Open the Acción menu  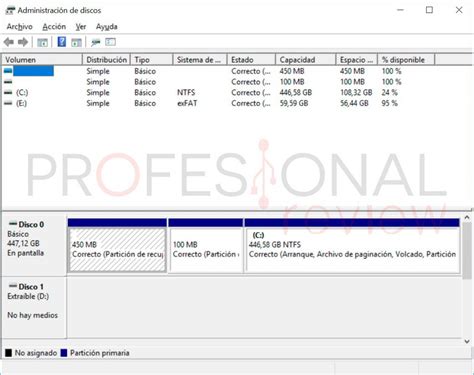(x=54, y=27)
